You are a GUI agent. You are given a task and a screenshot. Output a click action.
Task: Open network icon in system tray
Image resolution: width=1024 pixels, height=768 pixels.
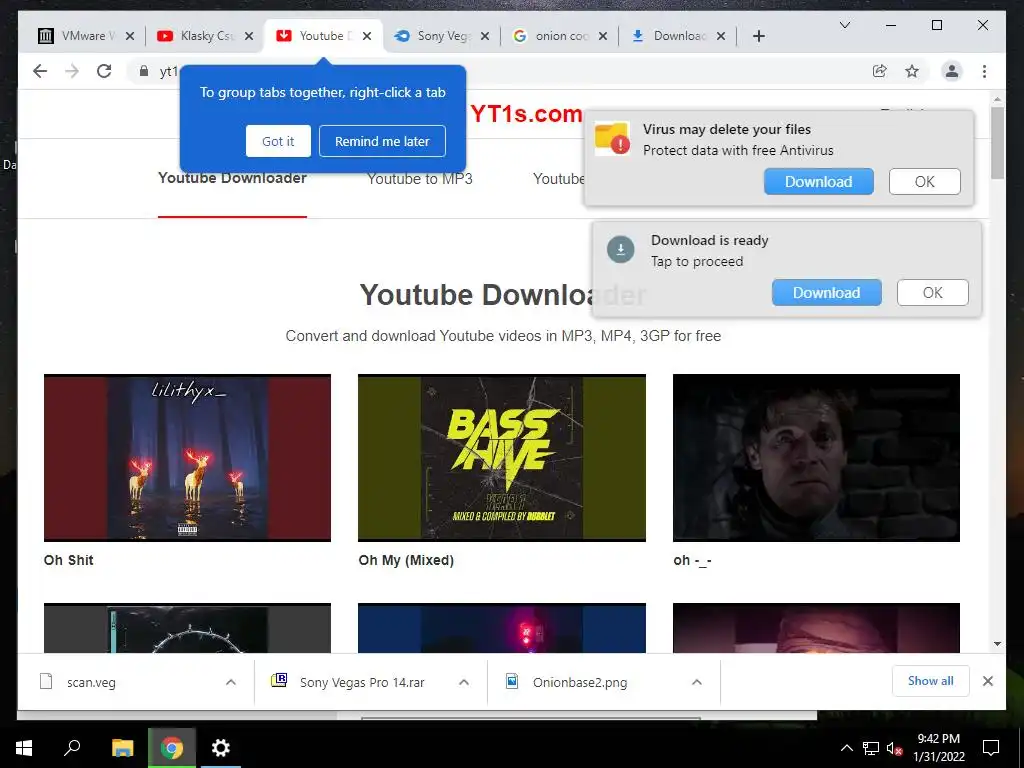871,748
